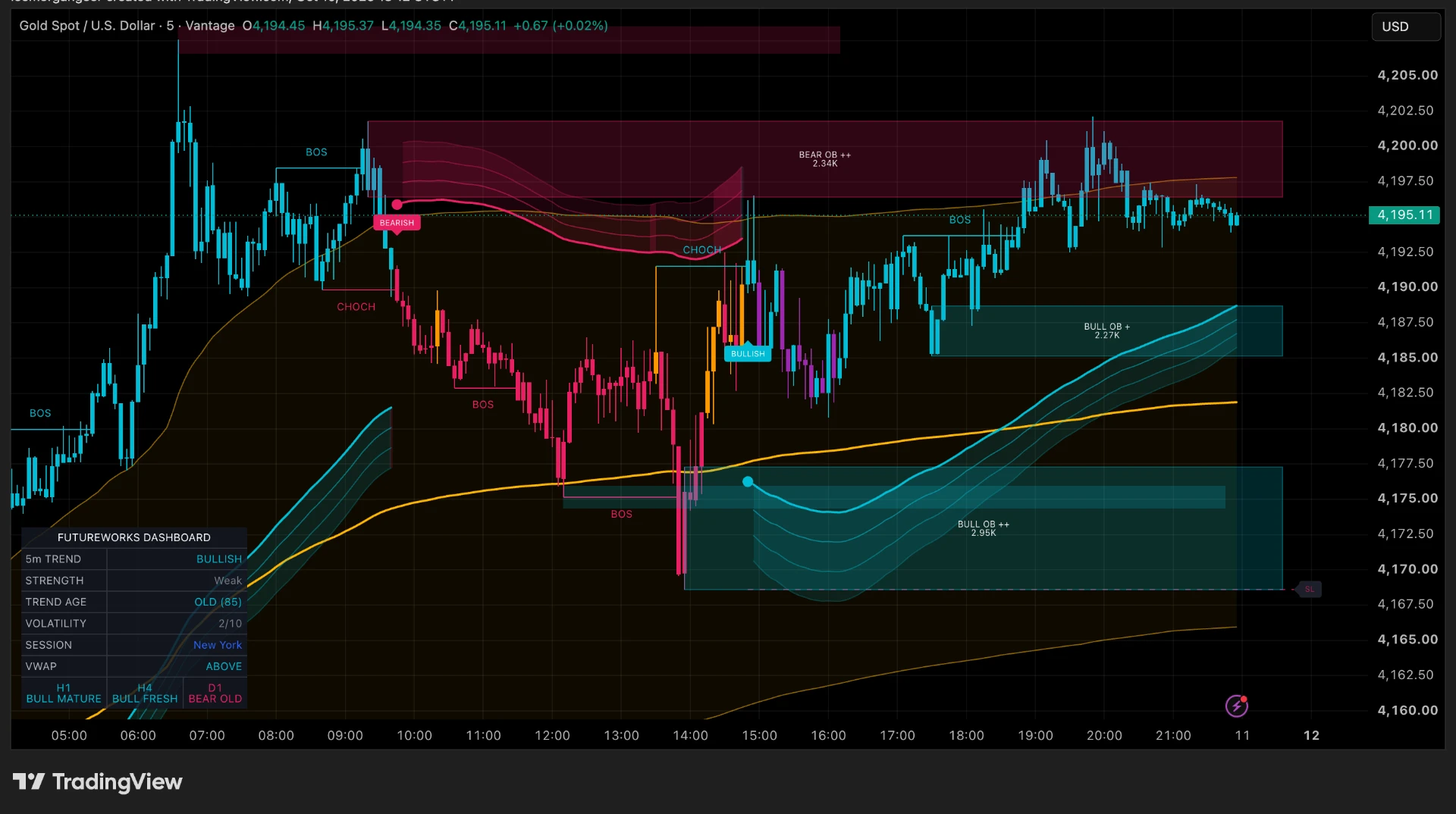1456x814 pixels.
Task: Click the 5m TREND BULLISH value
Action: 218,559
